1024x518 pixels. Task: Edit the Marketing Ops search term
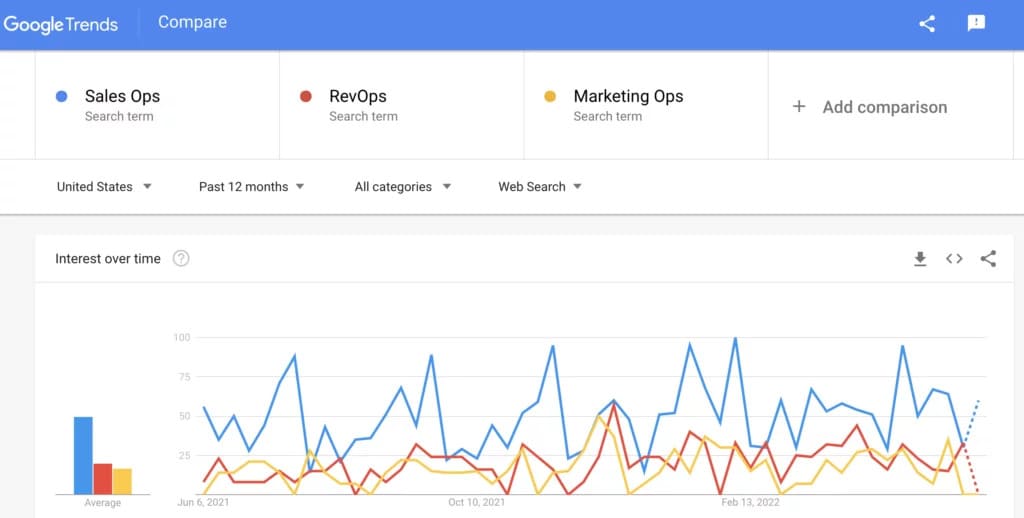point(646,105)
